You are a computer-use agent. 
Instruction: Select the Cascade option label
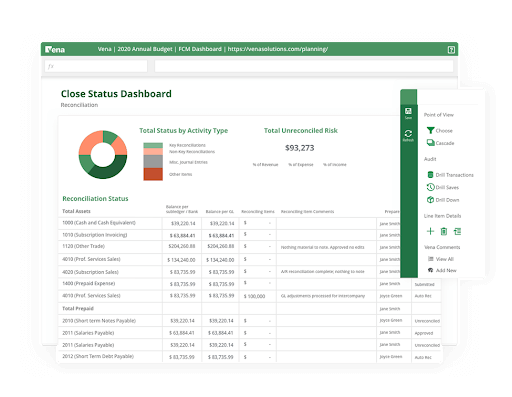pyautogui.click(x=445, y=143)
